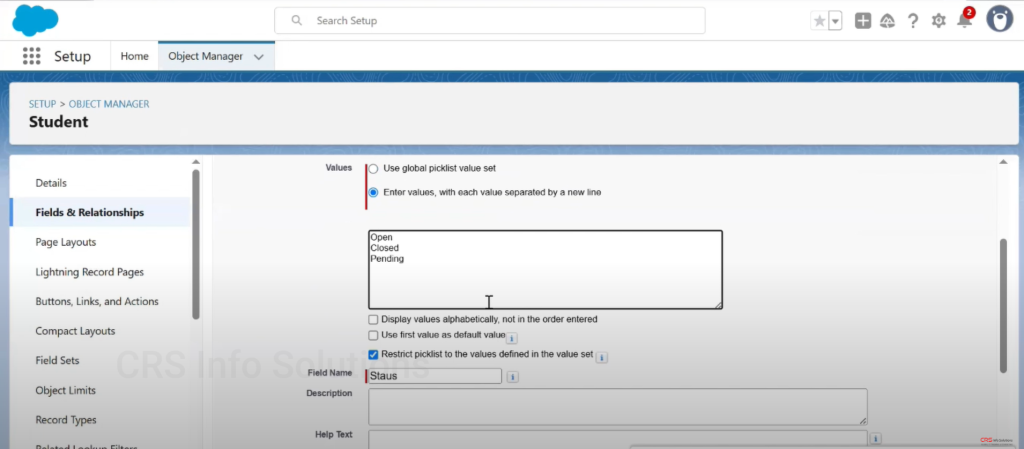The image size is (1024, 449).
Task: Click the 'Pending' value in the text area
Action: 387,259
